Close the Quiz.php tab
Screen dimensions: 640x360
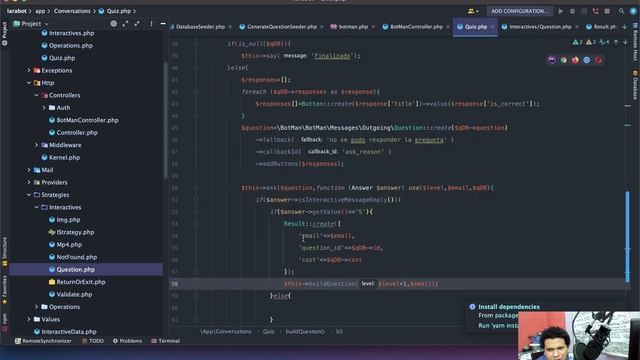492,27
